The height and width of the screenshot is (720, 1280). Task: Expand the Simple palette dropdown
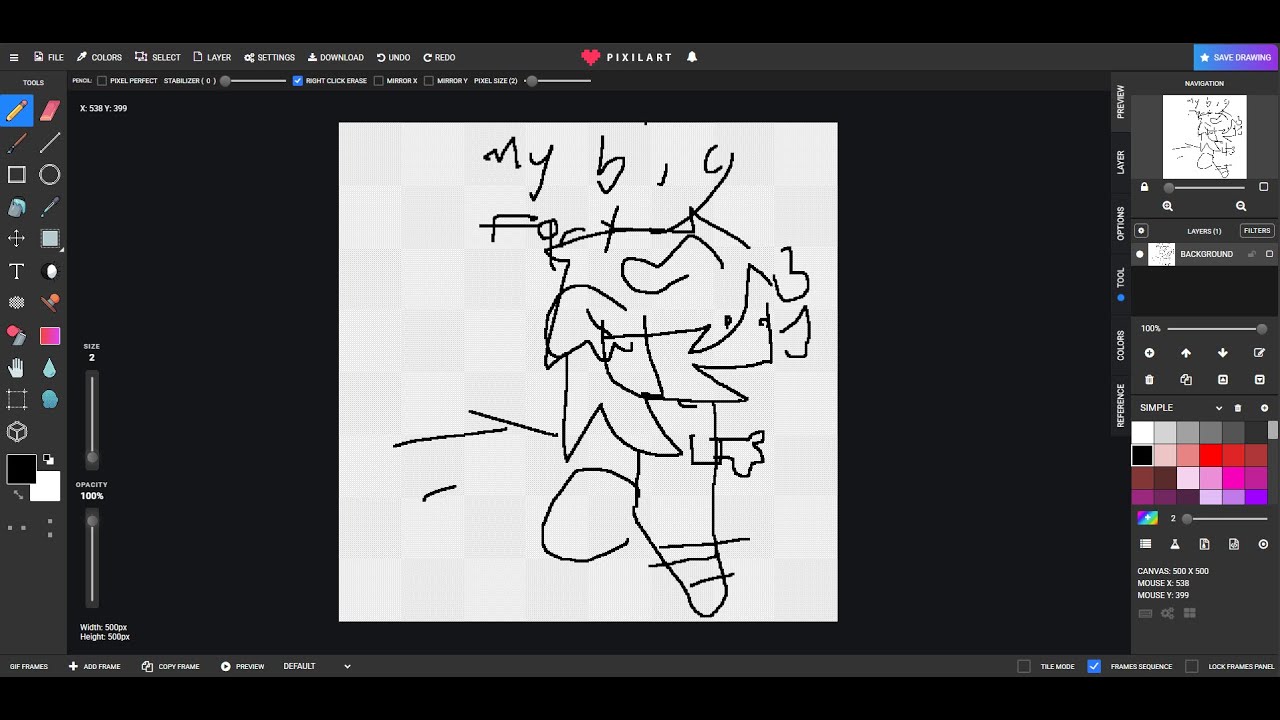pos(1219,408)
